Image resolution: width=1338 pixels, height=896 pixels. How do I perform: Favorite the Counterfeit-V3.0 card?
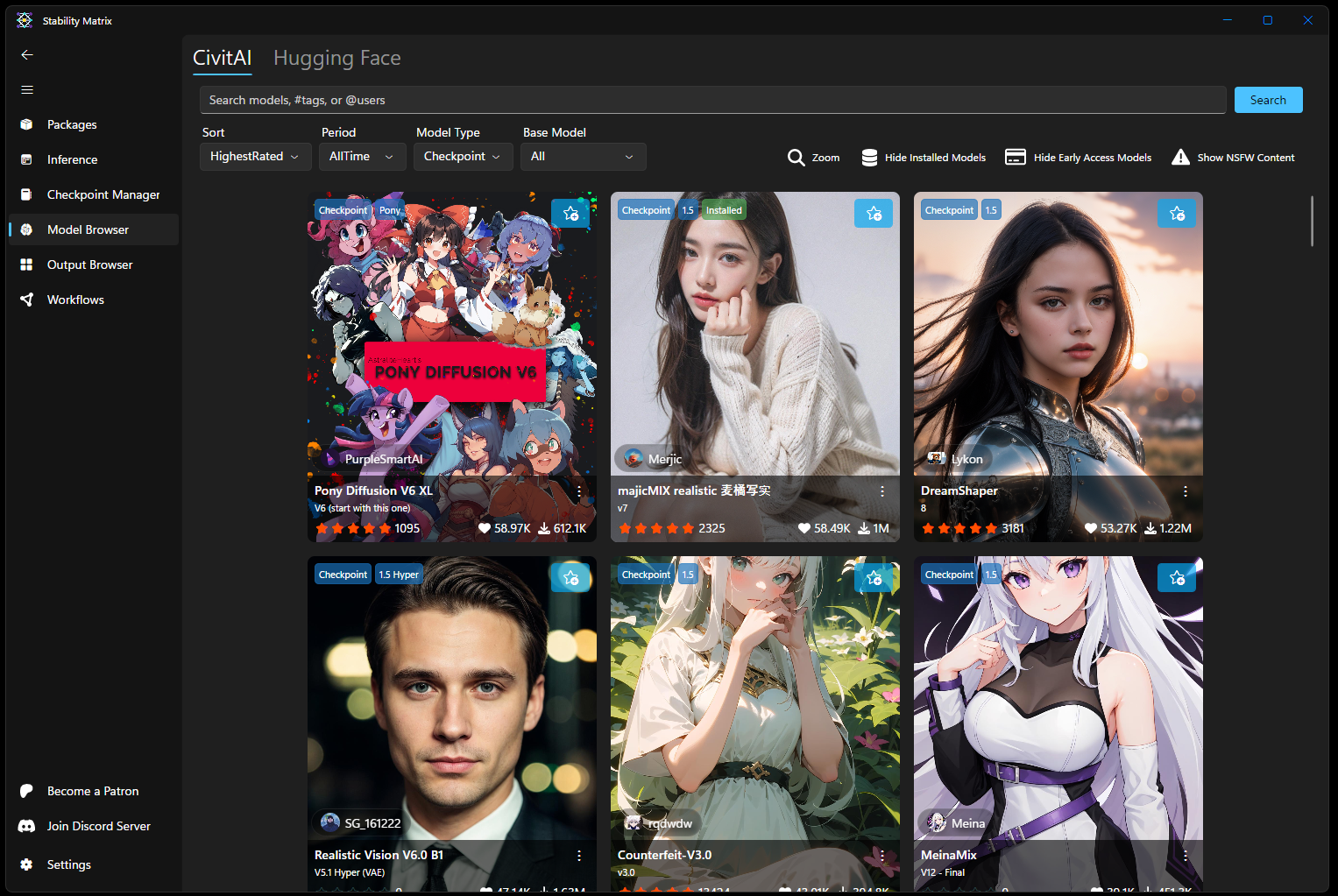pyautogui.click(x=874, y=577)
